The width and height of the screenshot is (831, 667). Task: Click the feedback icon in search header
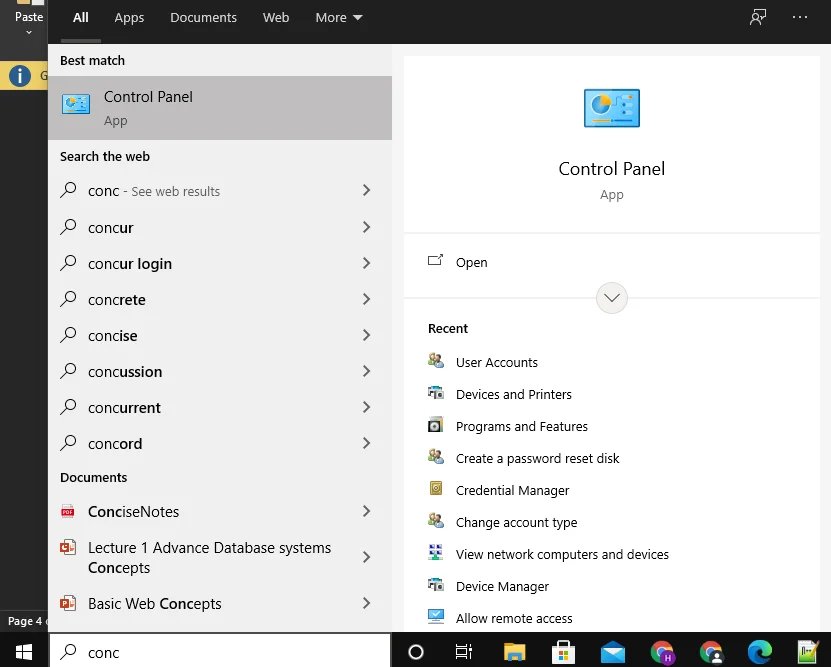(758, 17)
